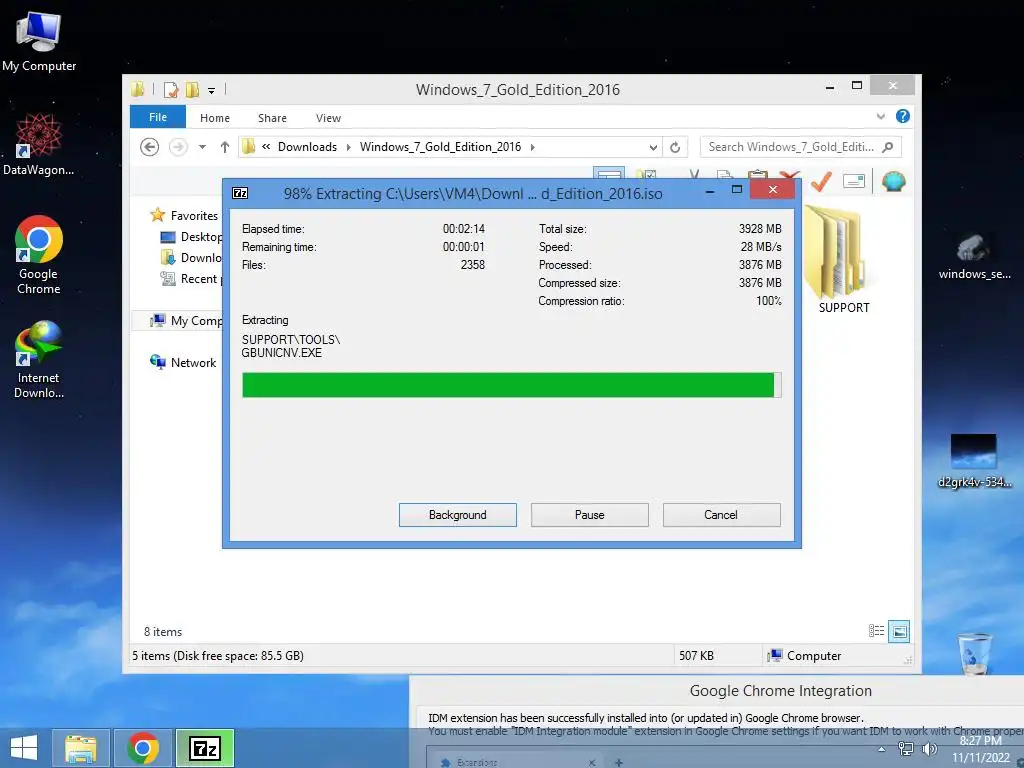
Task: Expand the arrow after Windows_7_Gold_Edition_2016 breadcrumb
Action: pyautogui.click(x=533, y=147)
